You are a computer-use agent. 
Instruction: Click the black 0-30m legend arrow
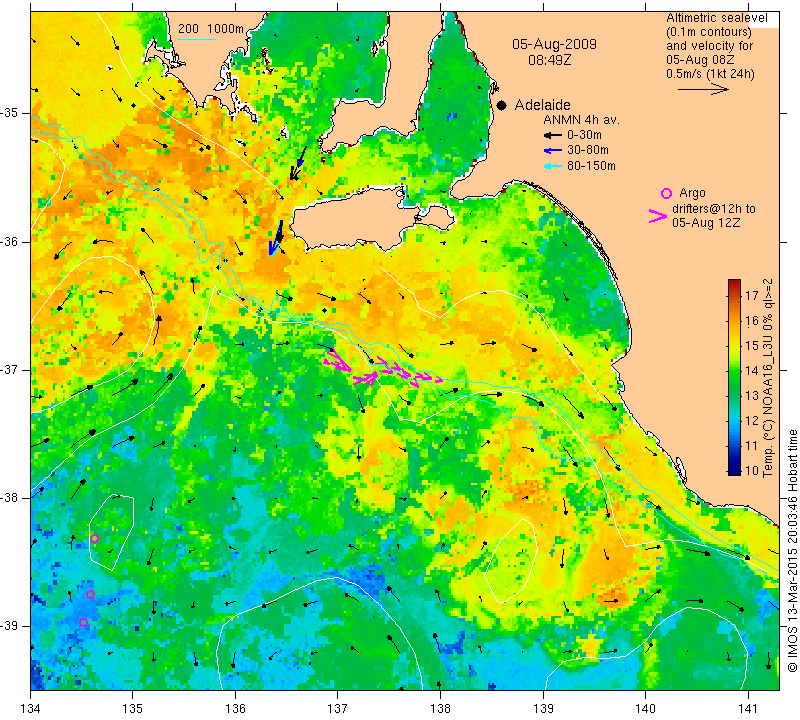(553, 135)
